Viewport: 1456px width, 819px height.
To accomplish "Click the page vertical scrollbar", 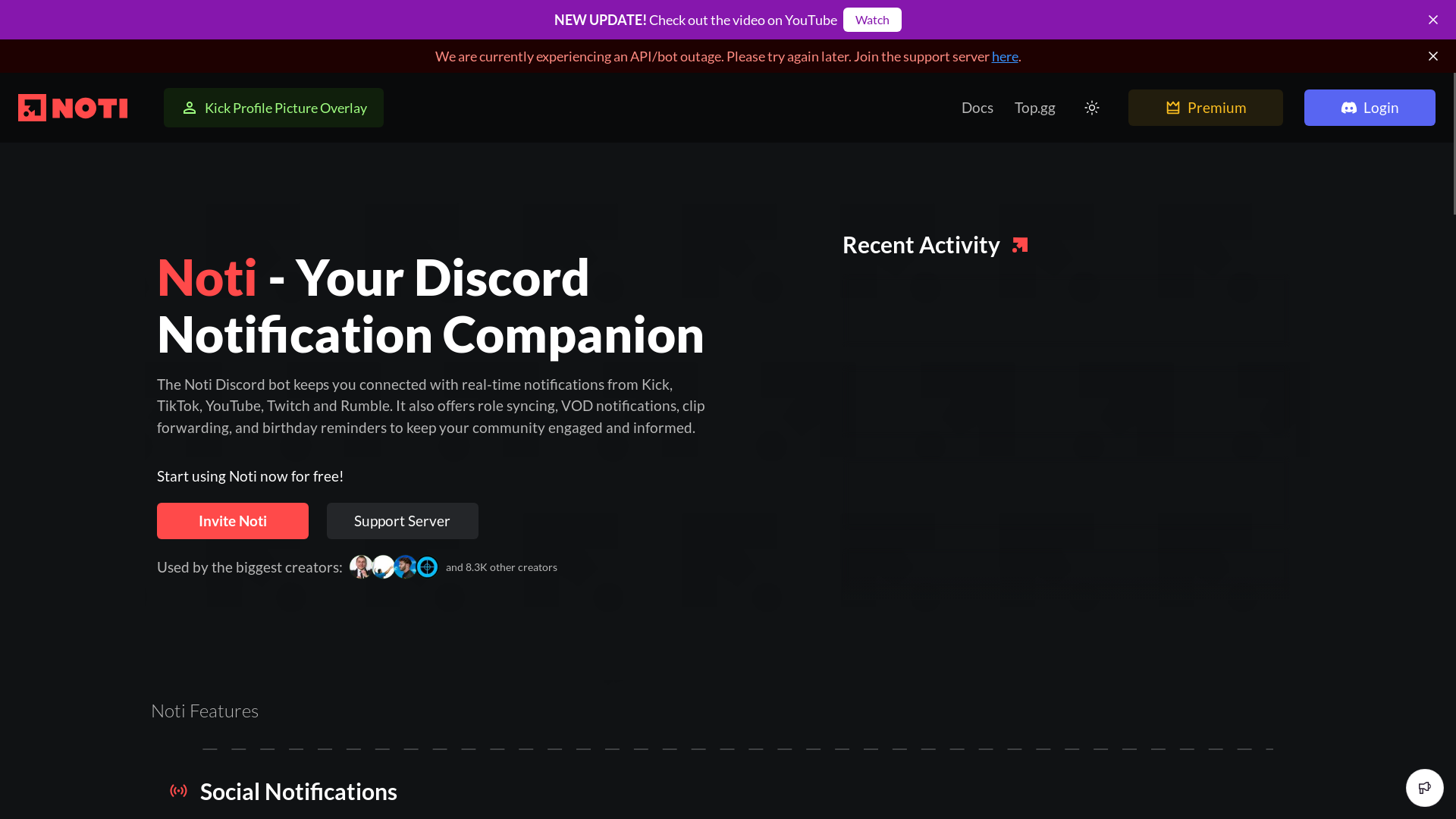I will 1454,144.
